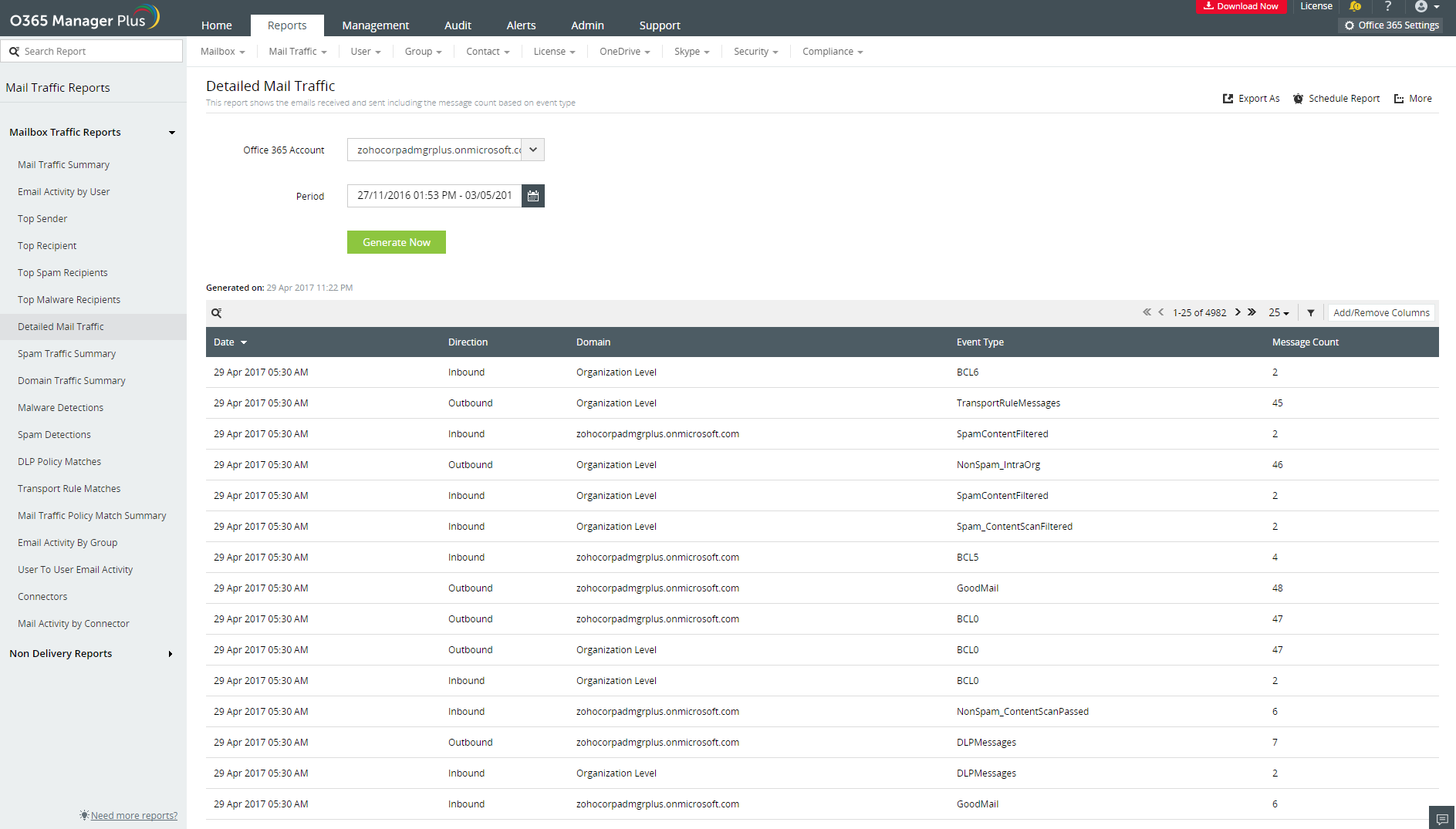Switch to the Alerts tab
Image resolution: width=1456 pixels, height=829 pixels.
[x=521, y=25]
